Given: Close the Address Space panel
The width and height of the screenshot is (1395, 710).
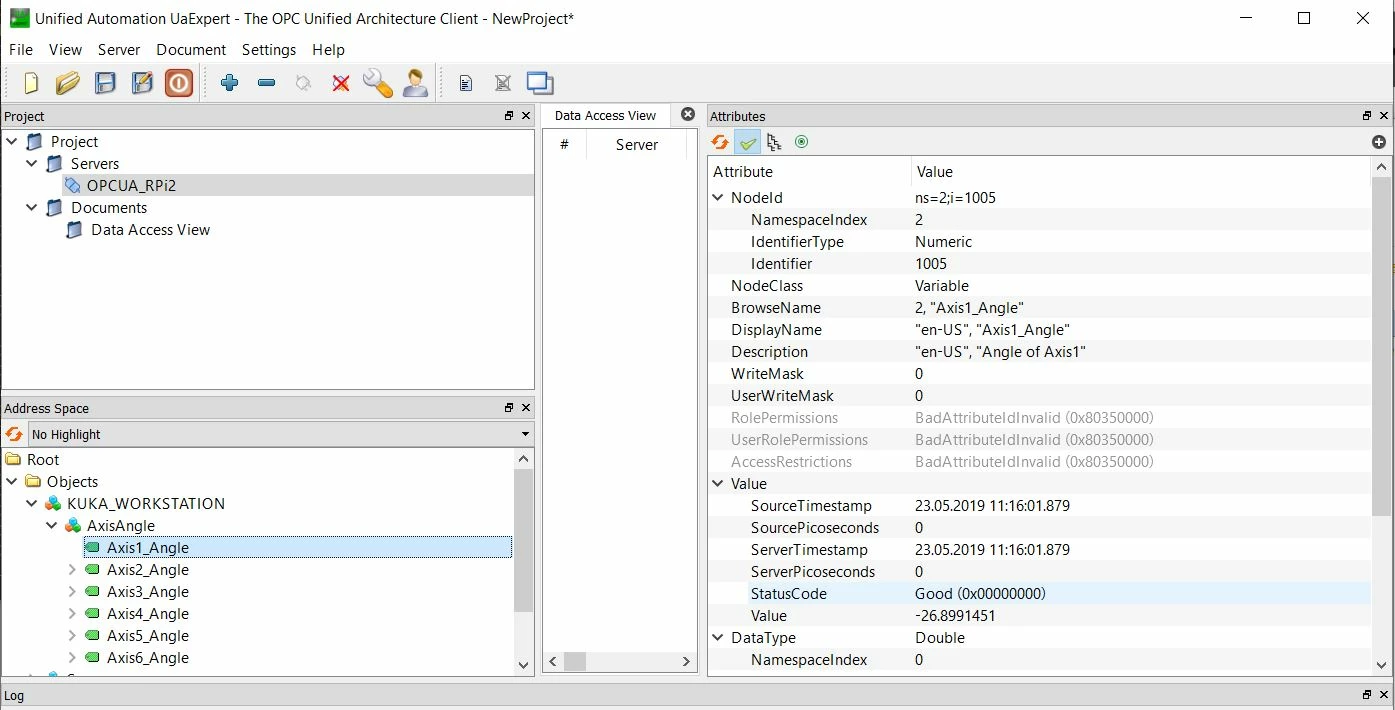Looking at the screenshot, I should click(x=526, y=408).
